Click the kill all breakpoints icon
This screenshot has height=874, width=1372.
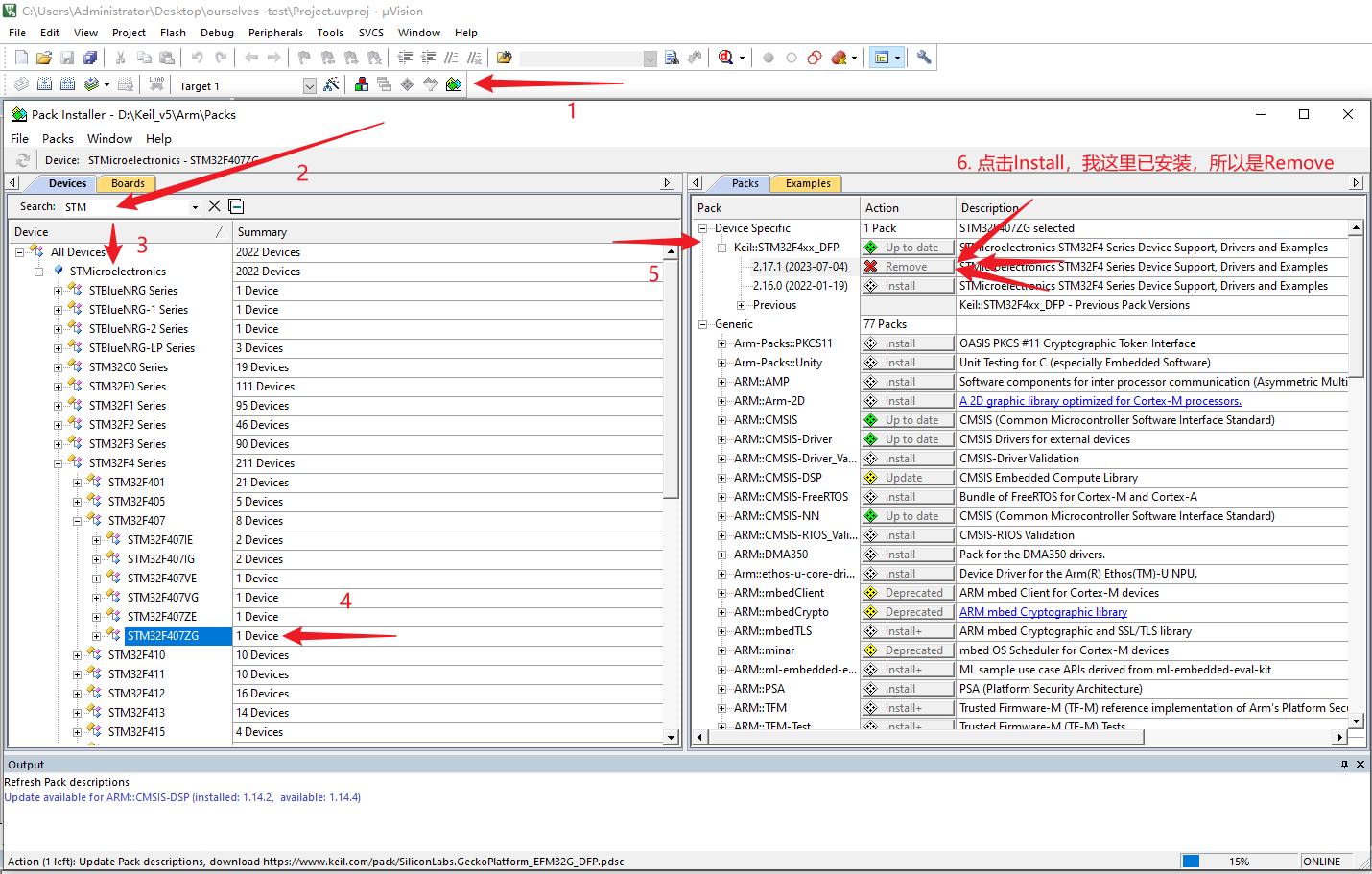(840, 58)
